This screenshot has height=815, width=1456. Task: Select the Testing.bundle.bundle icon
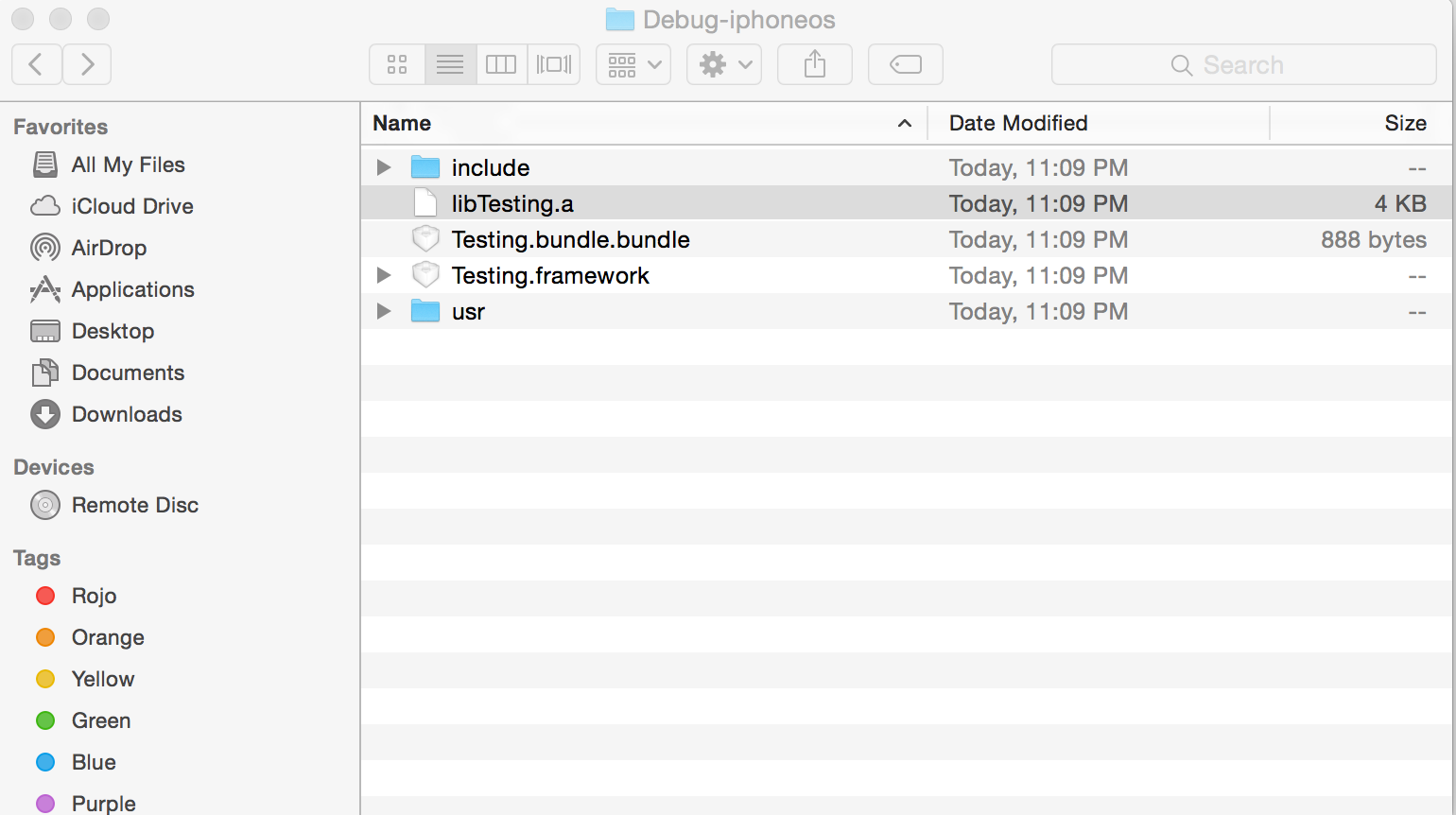pyautogui.click(x=425, y=239)
